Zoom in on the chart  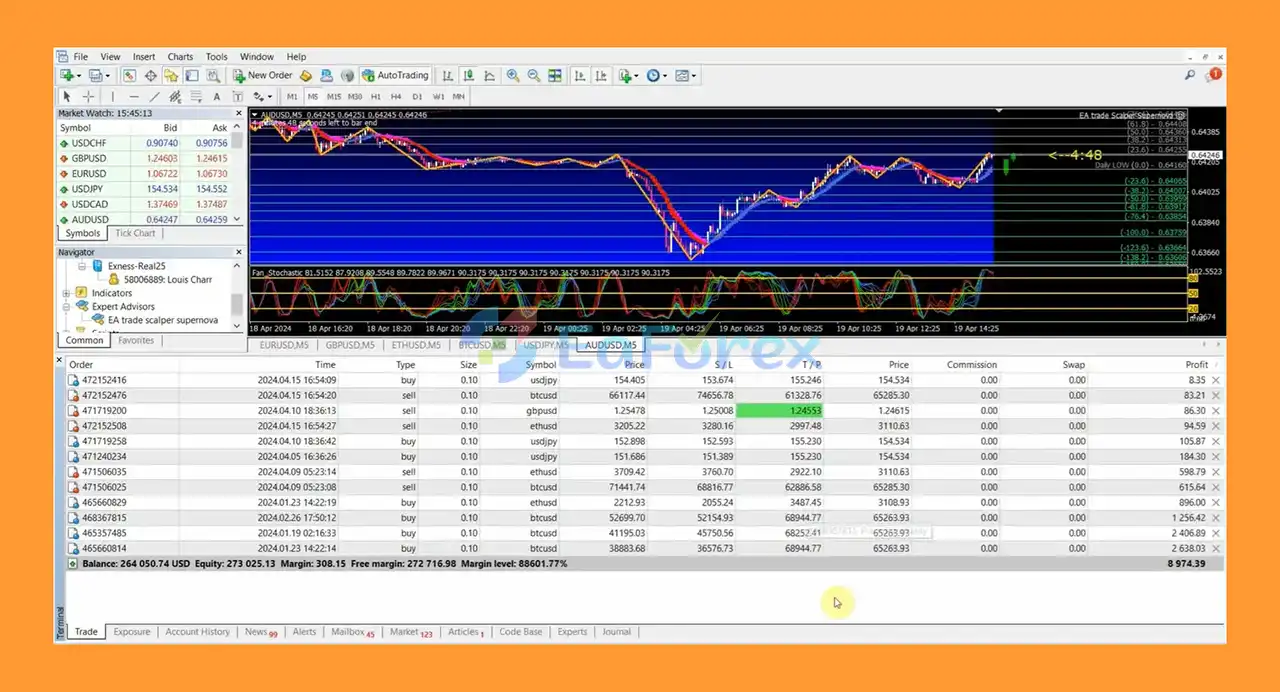(513, 75)
